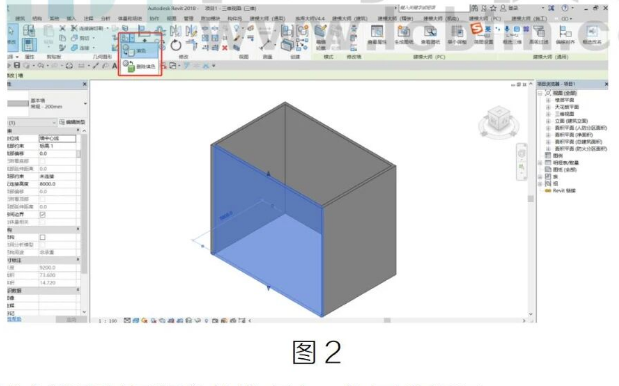Click the search keyword input box
Viewport: 619px width, 386px height.
[x=433, y=8]
